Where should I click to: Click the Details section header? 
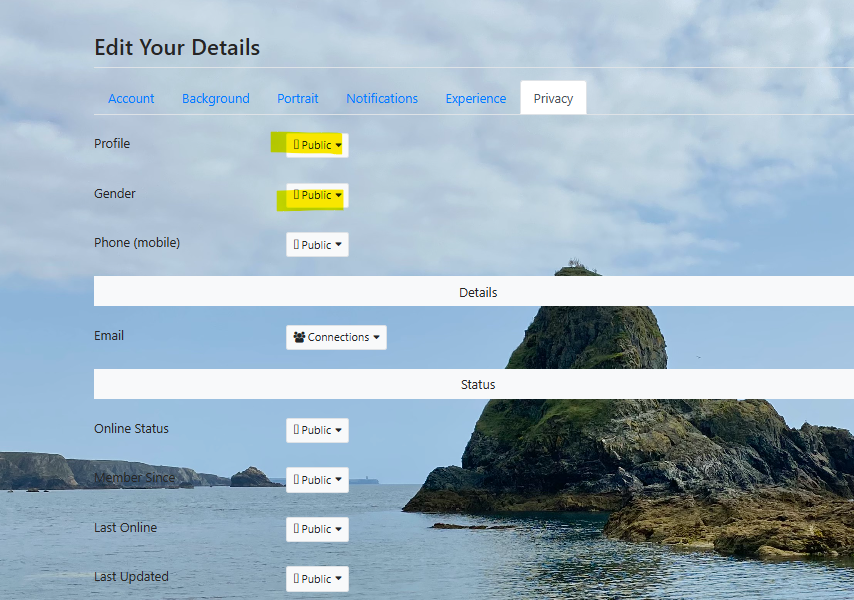pos(474,292)
